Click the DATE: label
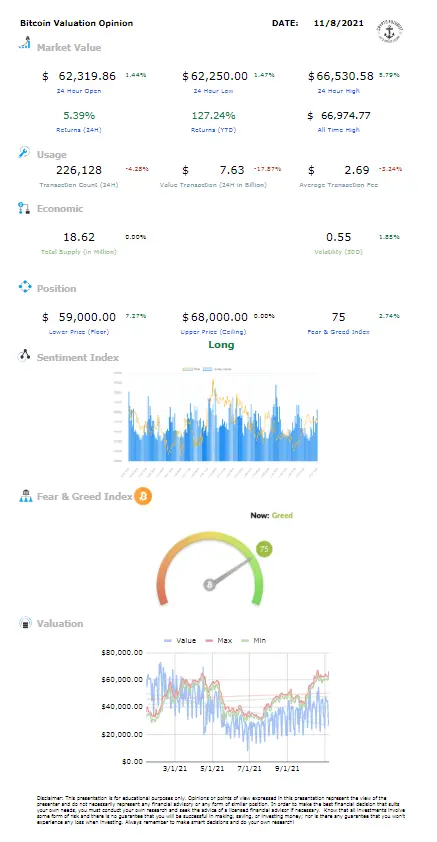This screenshot has width=437, height=842. [x=285, y=23]
